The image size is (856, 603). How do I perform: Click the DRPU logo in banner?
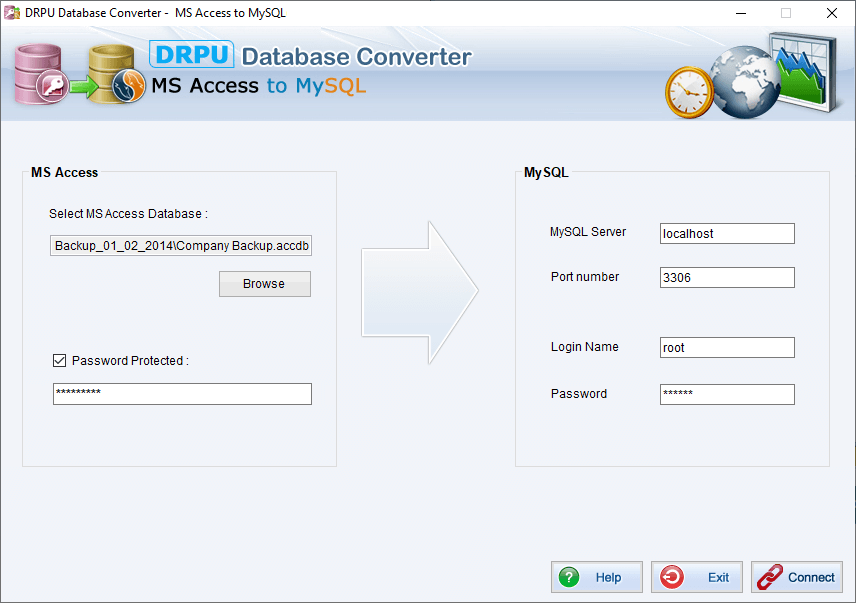192,55
